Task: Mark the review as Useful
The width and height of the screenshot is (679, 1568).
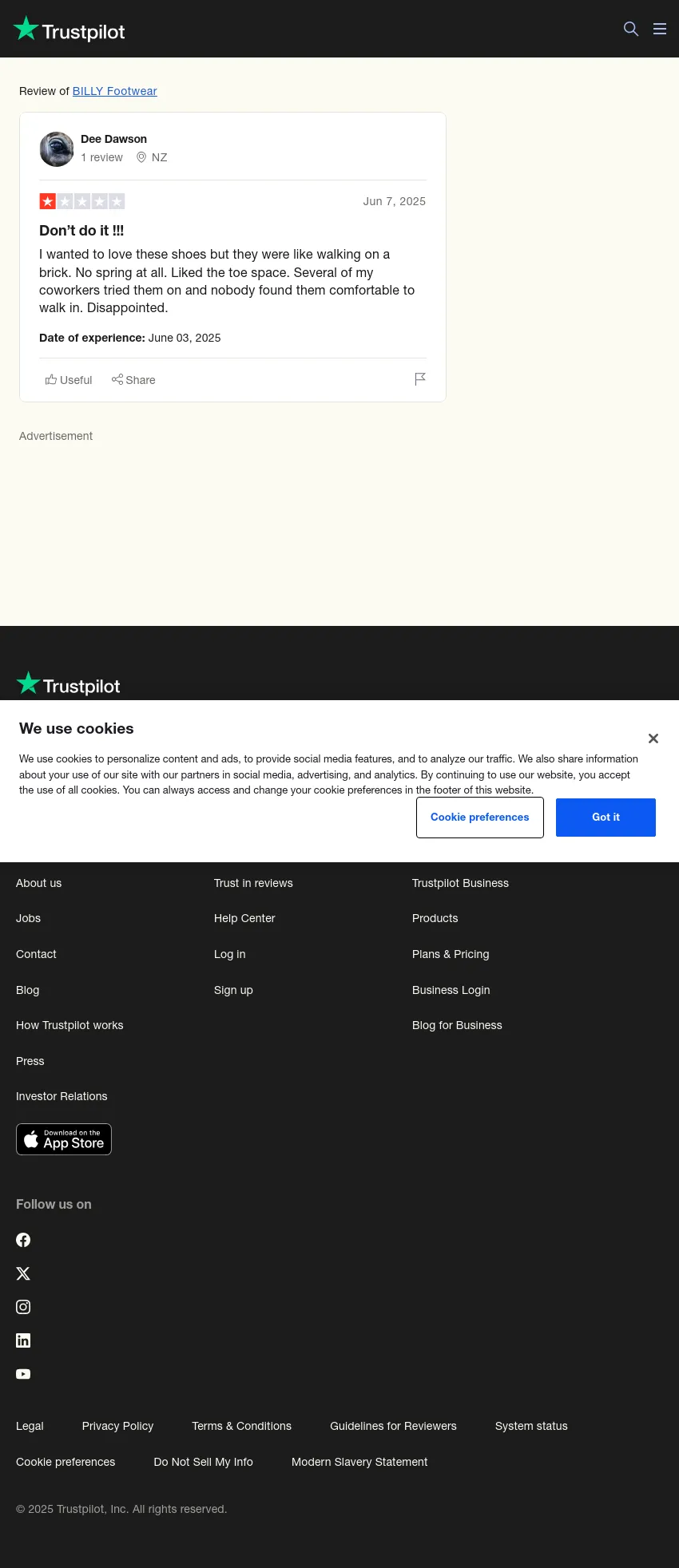Action: pyautogui.click(x=69, y=380)
